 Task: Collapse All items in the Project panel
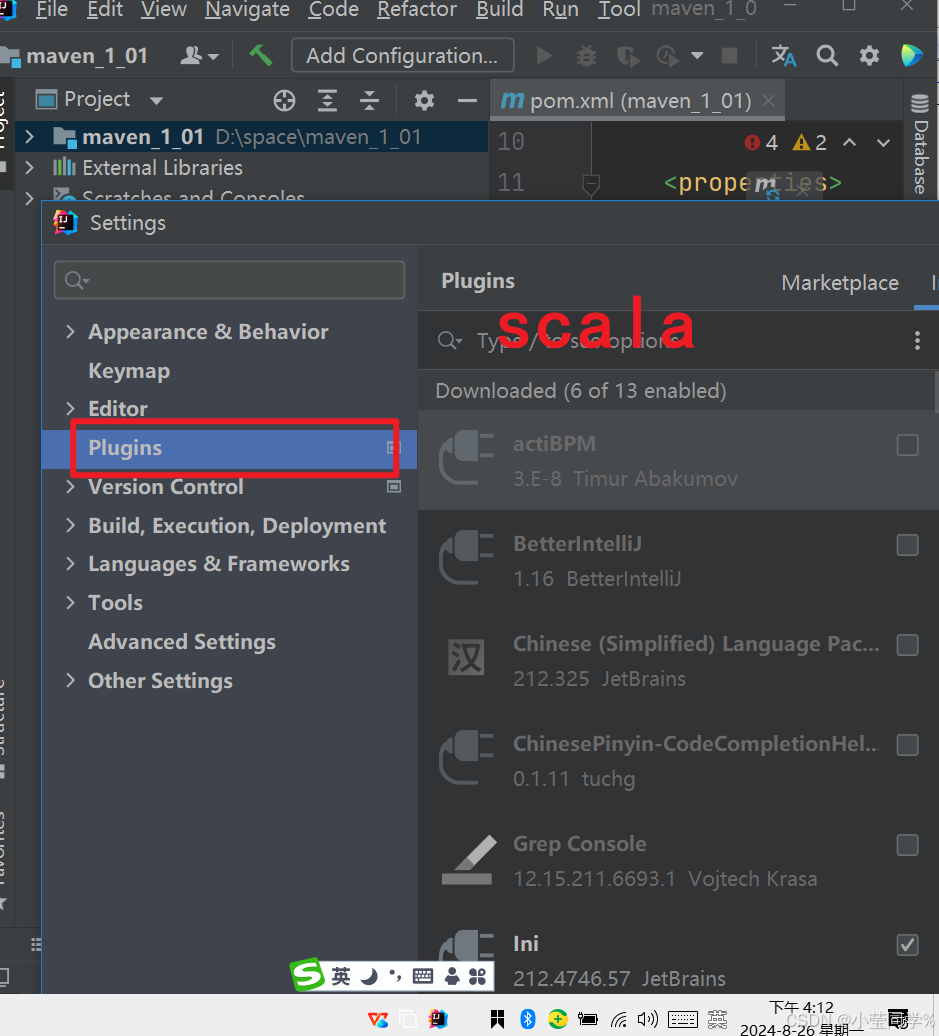tap(370, 99)
